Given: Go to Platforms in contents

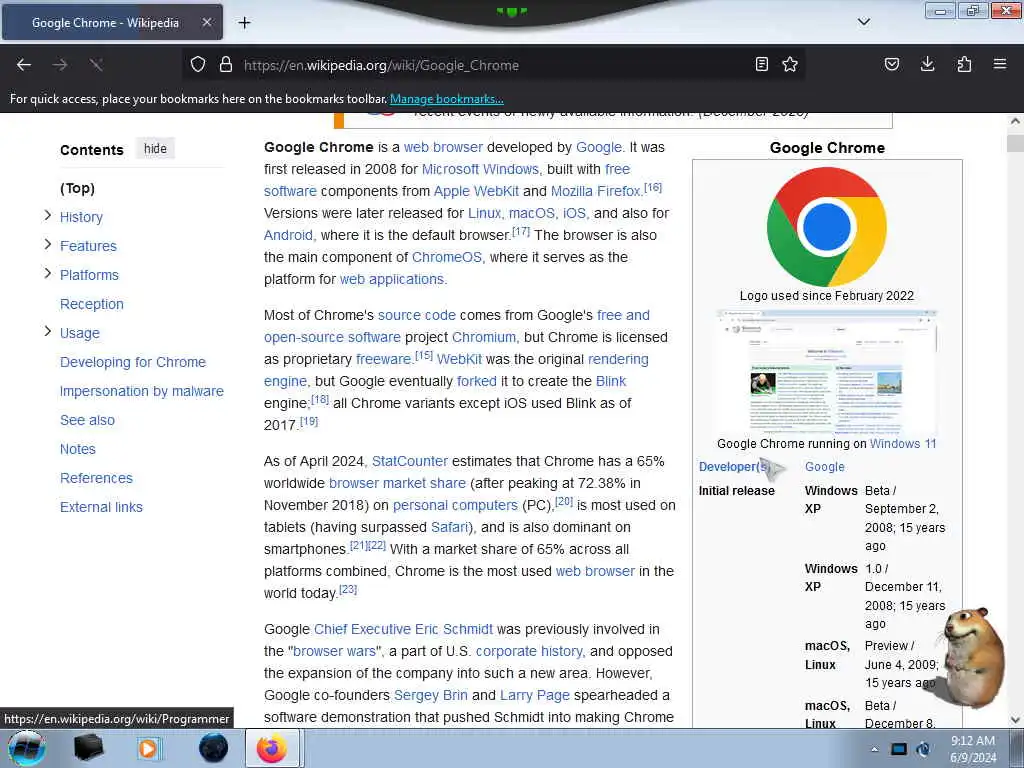Looking at the screenshot, I should point(89,275).
